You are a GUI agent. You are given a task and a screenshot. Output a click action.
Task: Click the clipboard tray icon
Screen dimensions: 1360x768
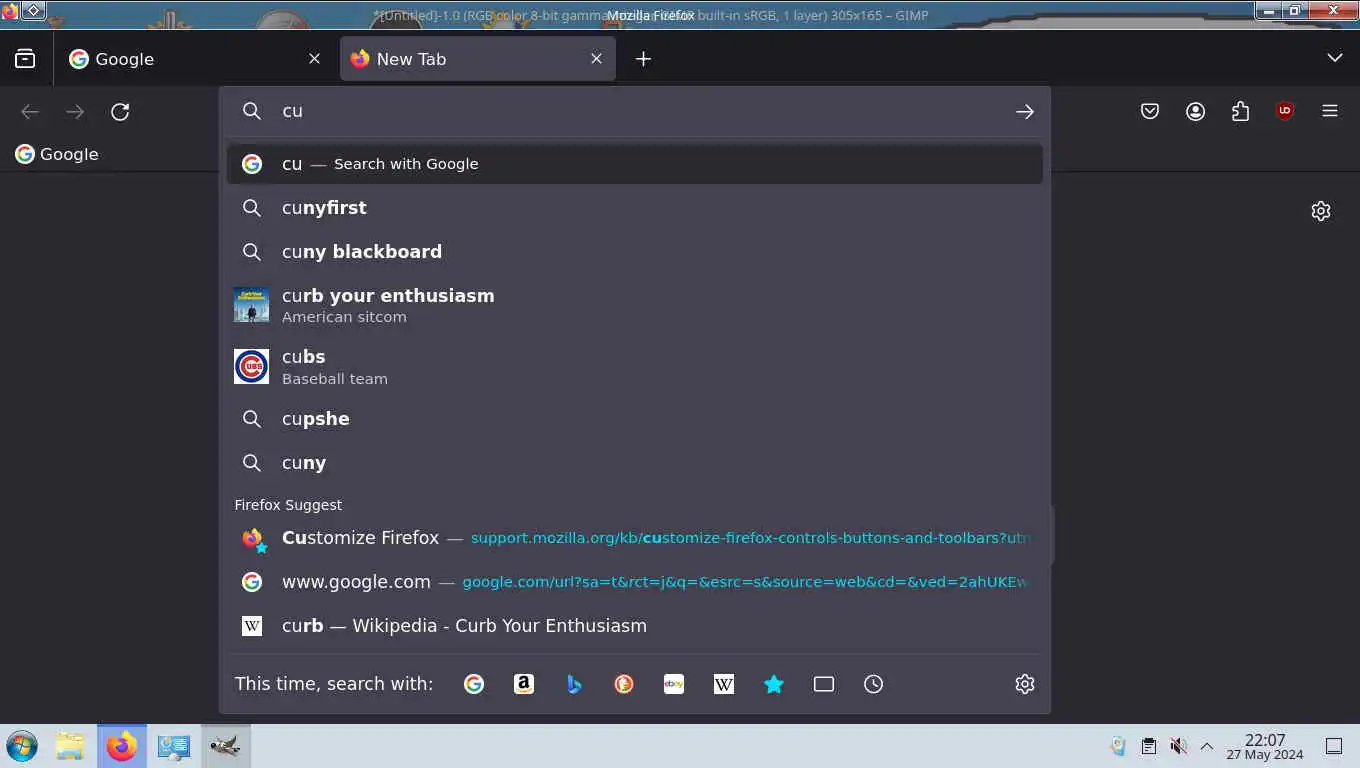click(x=1149, y=746)
